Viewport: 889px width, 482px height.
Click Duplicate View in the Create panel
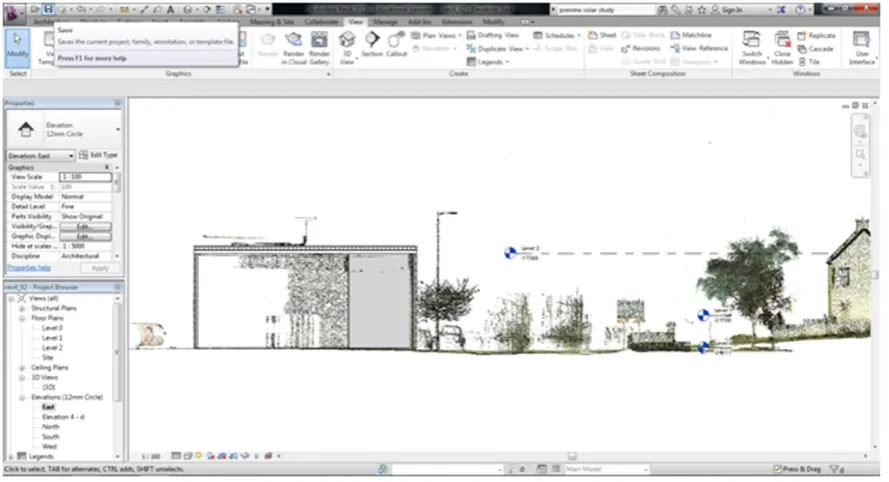pos(498,49)
